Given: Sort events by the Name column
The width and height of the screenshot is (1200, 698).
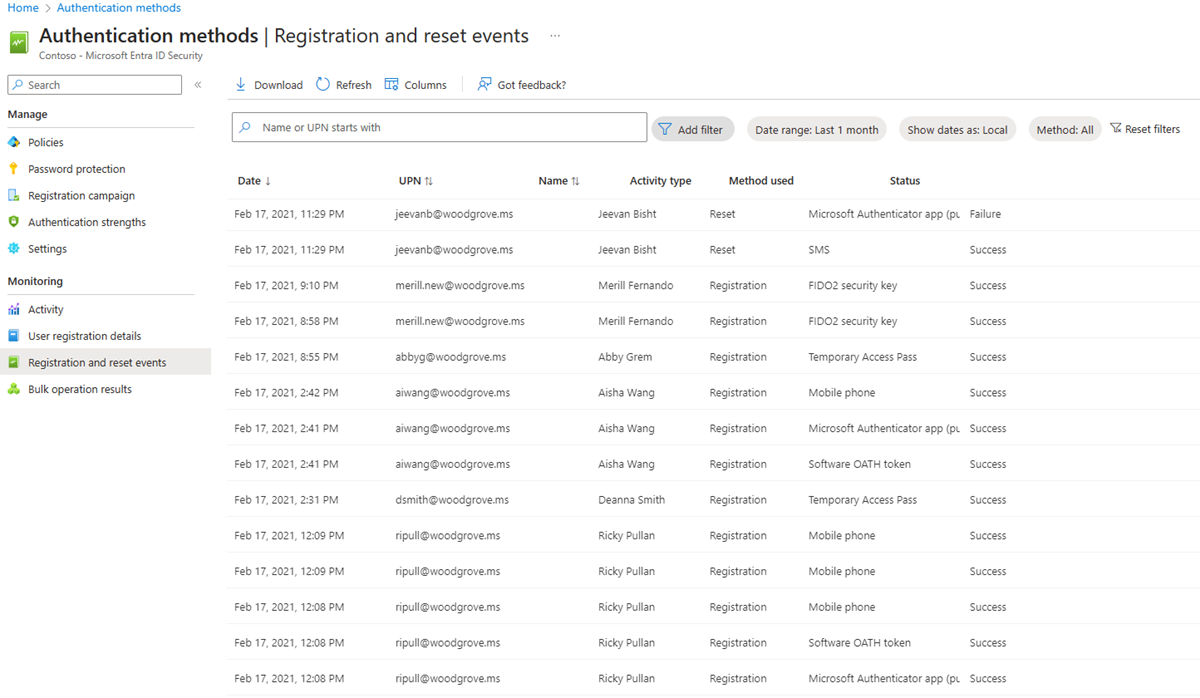Looking at the screenshot, I should pos(558,180).
